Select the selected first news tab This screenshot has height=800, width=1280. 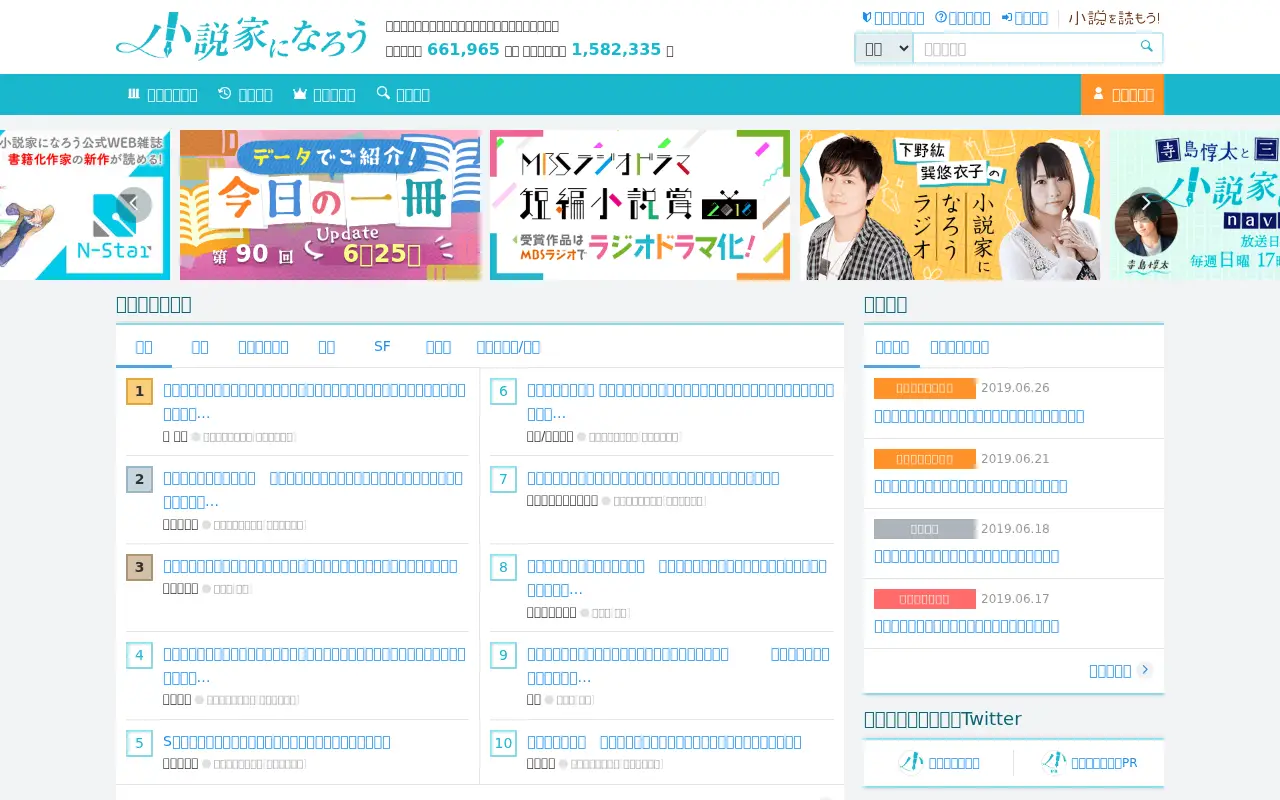892,346
